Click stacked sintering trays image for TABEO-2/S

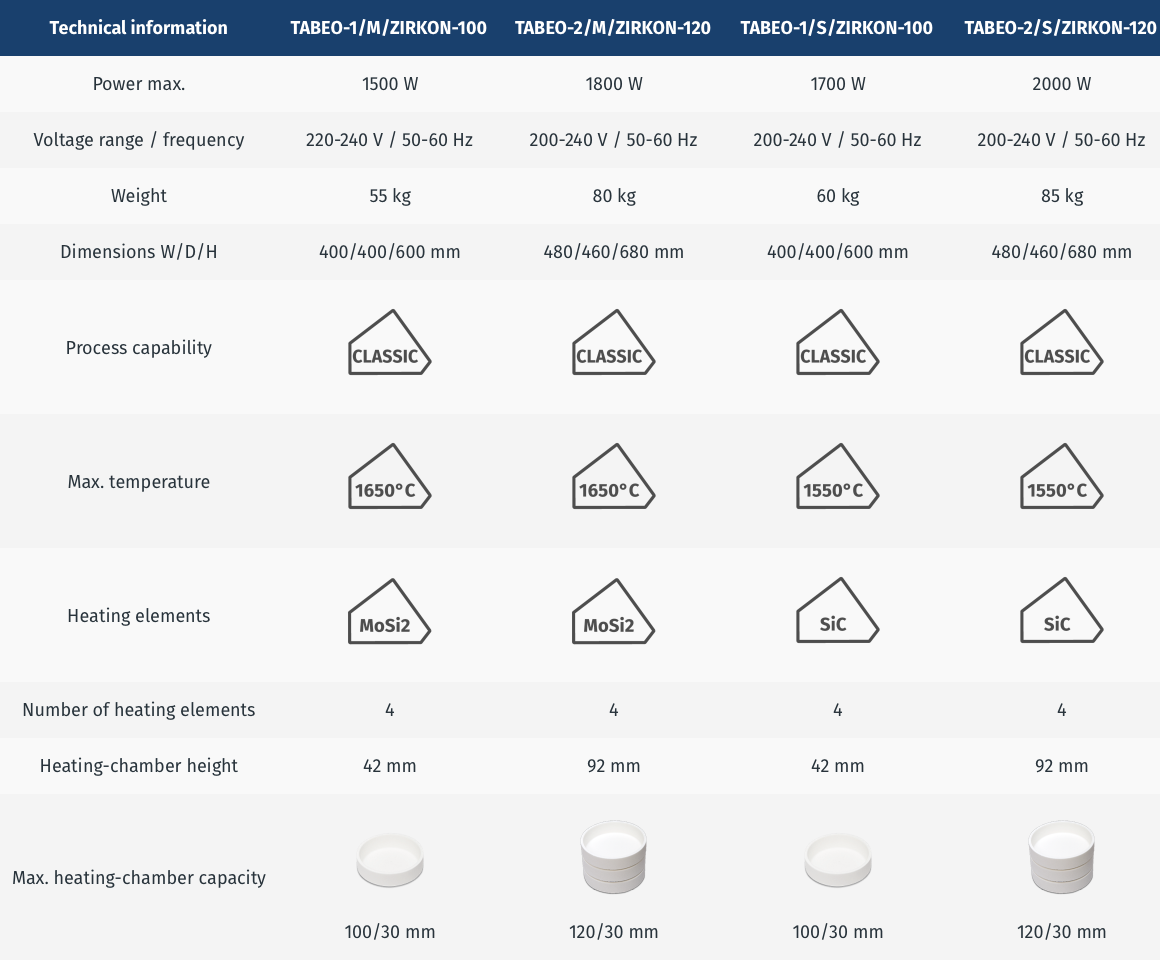(x=1061, y=856)
